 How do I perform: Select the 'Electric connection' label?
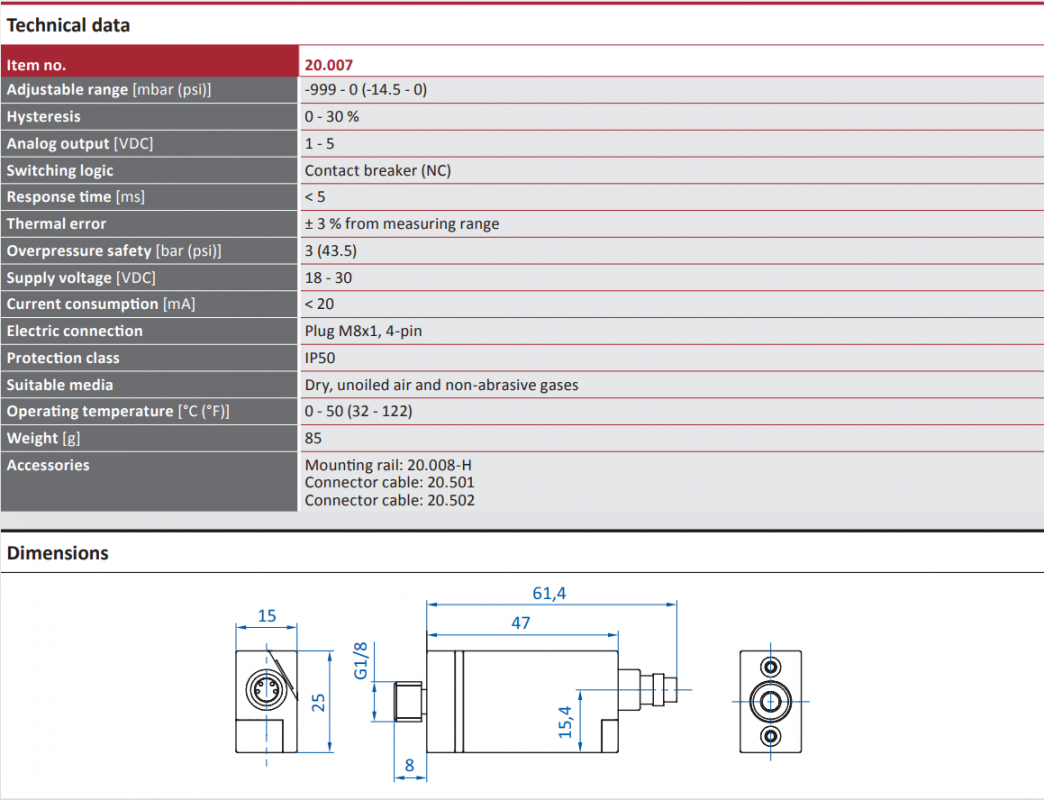click(75, 331)
